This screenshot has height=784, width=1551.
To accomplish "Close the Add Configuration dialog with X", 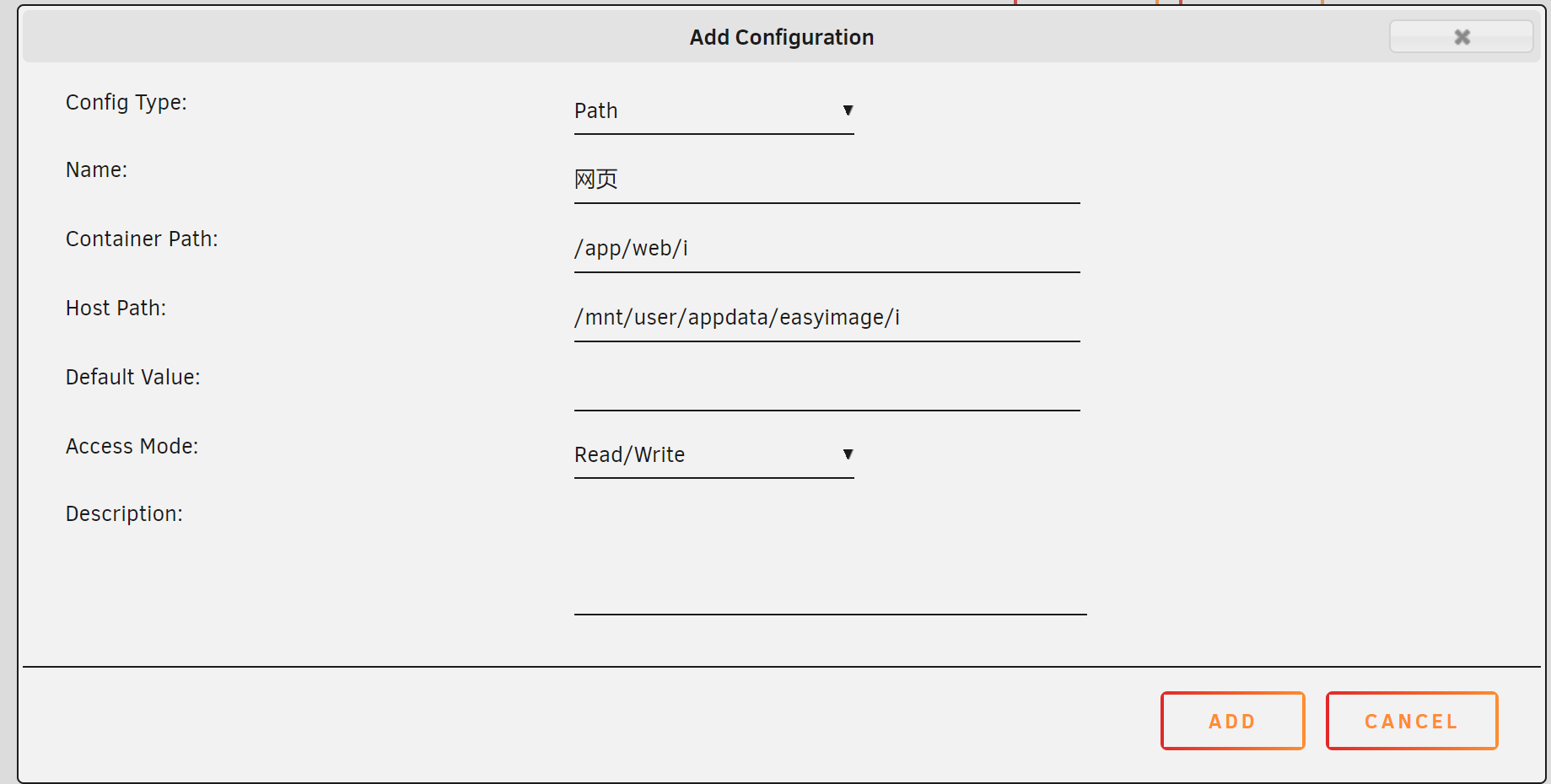I will pyautogui.click(x=1462, y=36).
